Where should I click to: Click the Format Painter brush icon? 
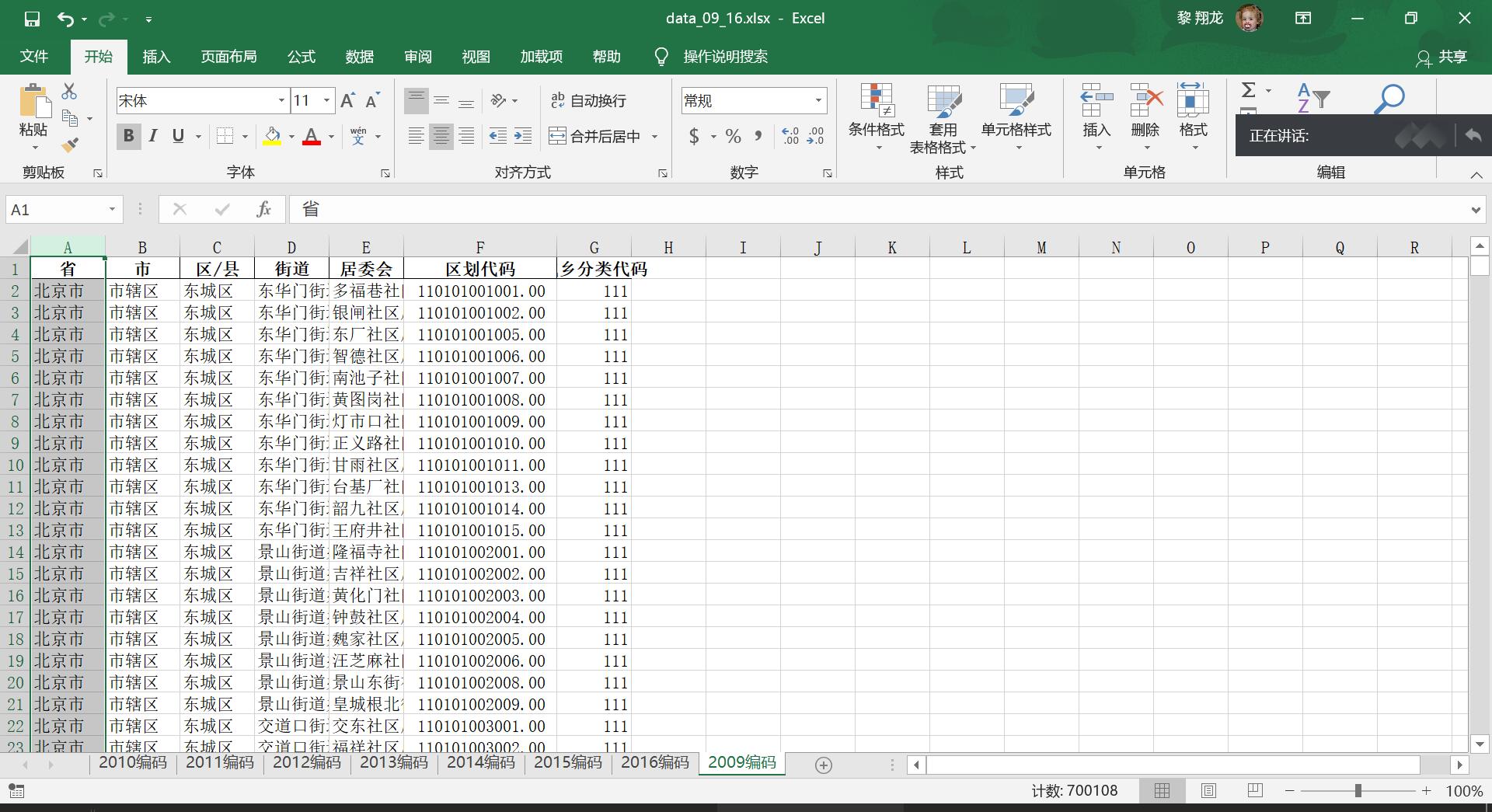pos(70,145)
